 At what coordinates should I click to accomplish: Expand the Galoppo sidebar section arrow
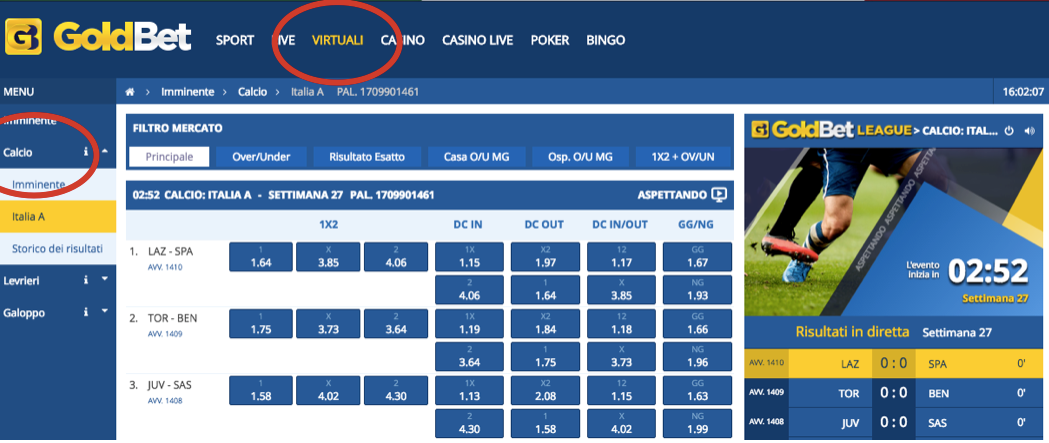[x=105, y=311]
